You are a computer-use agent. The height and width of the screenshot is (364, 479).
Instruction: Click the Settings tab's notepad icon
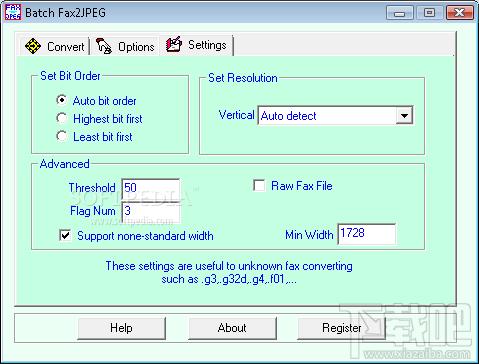point(174,44)
